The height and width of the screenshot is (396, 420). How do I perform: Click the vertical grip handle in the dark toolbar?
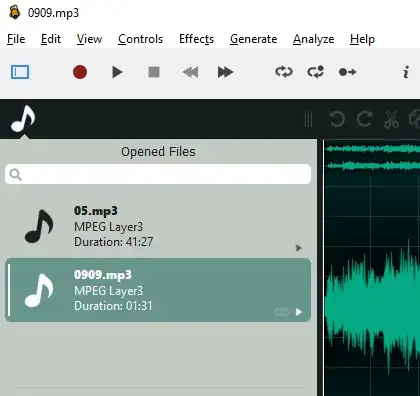click(x=308, y=119)
